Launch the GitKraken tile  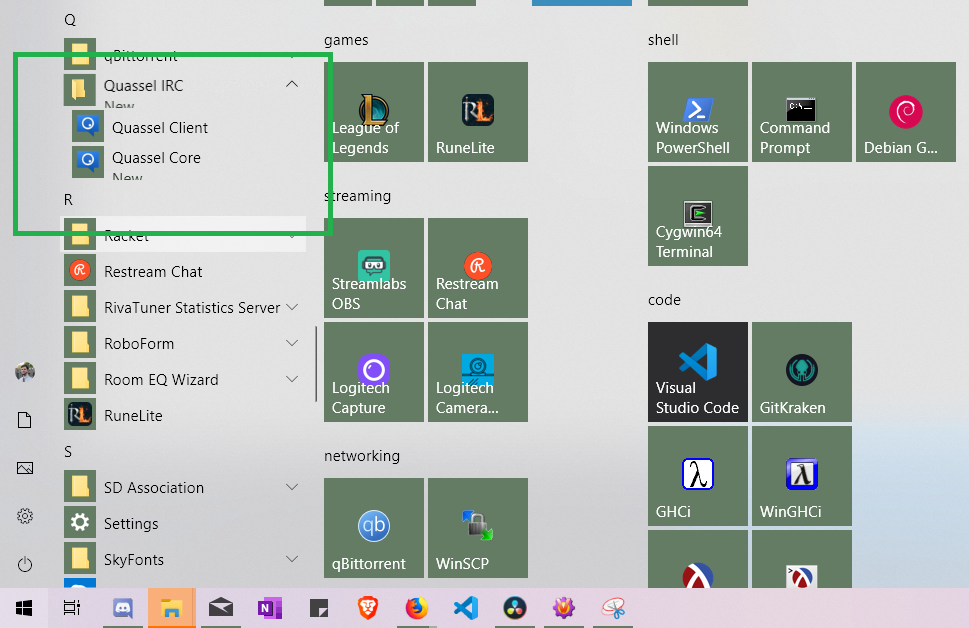coord(802,371)
